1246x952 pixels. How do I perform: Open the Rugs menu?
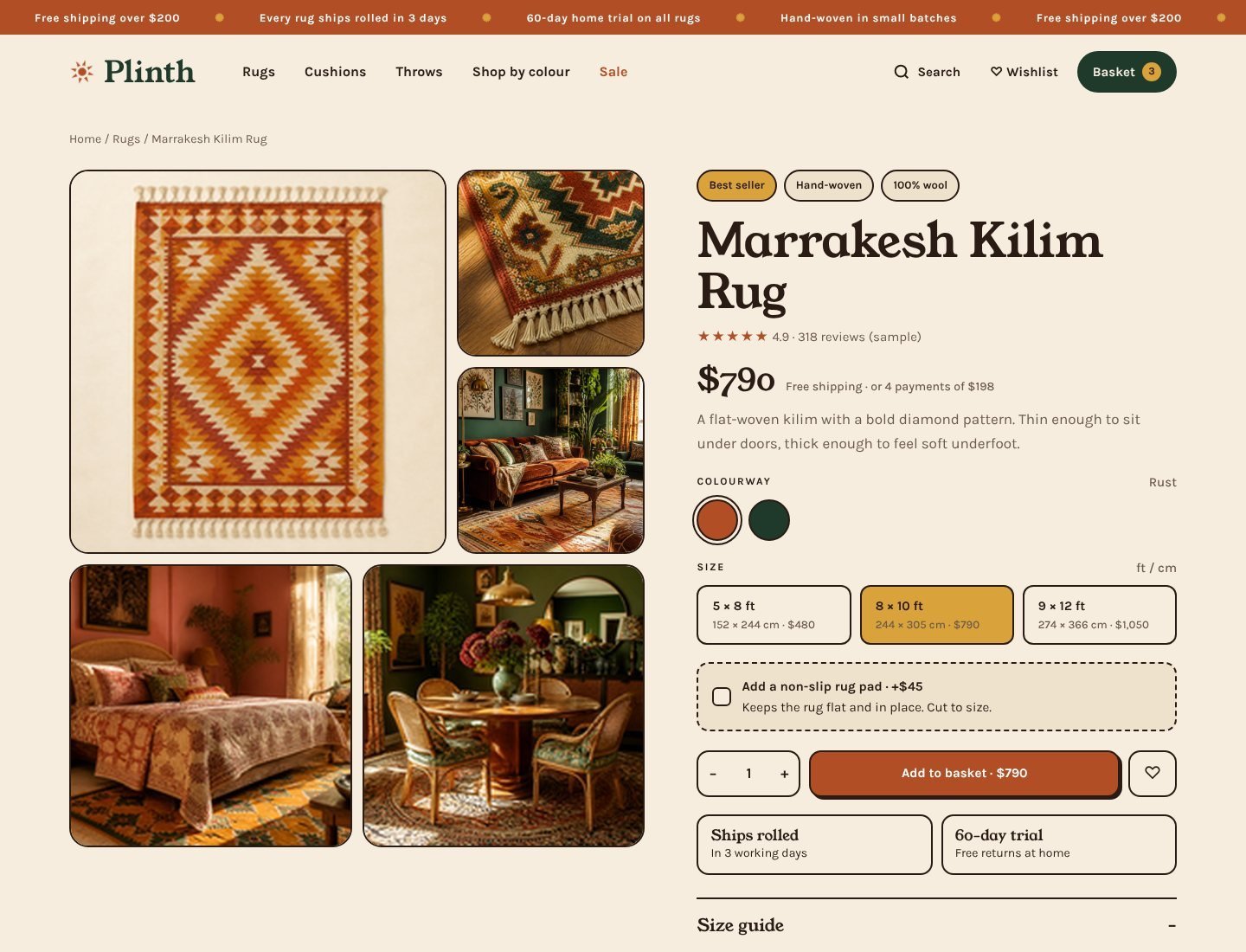(x=259, y=72)
